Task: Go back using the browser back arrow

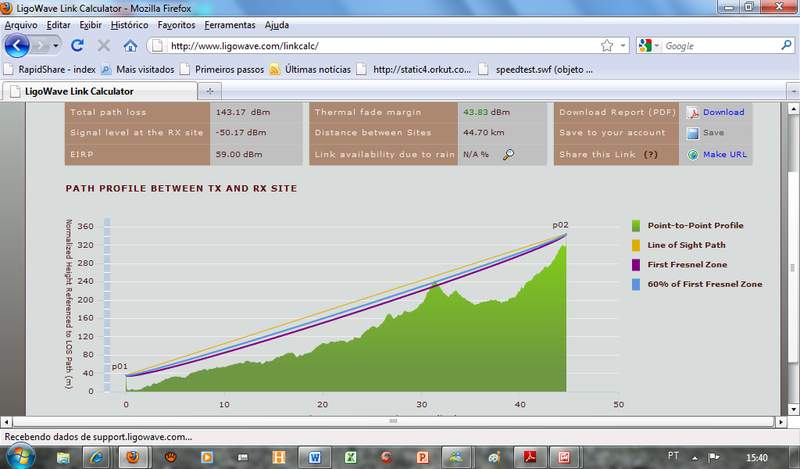Action: (17, 46)
